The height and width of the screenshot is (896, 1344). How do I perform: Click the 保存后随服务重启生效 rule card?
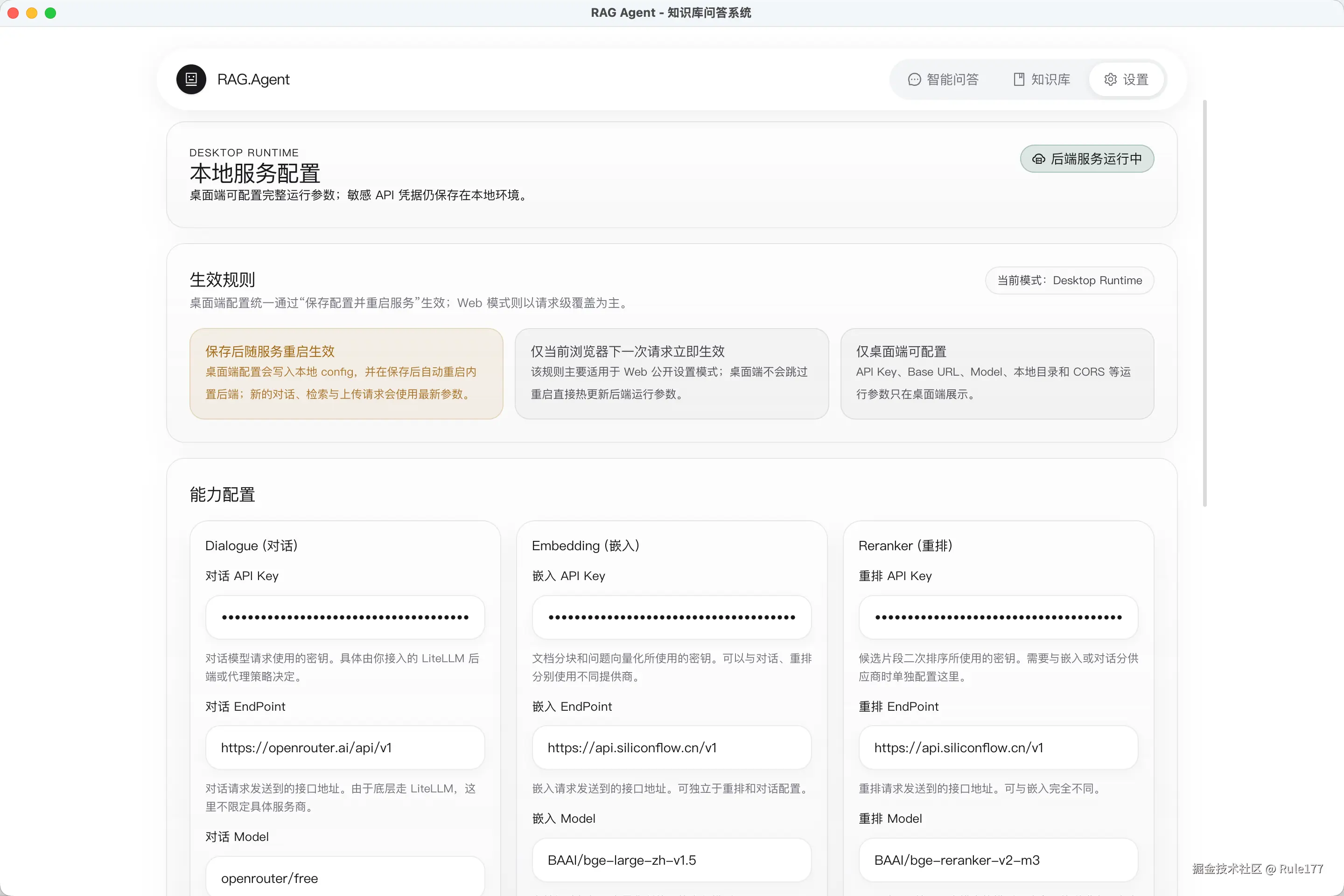coord(346,373)
